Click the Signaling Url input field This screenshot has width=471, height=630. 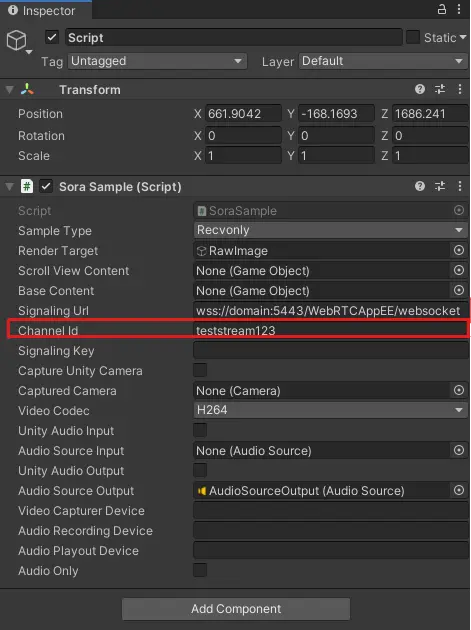pyautogui.click(x=331, y=310)
